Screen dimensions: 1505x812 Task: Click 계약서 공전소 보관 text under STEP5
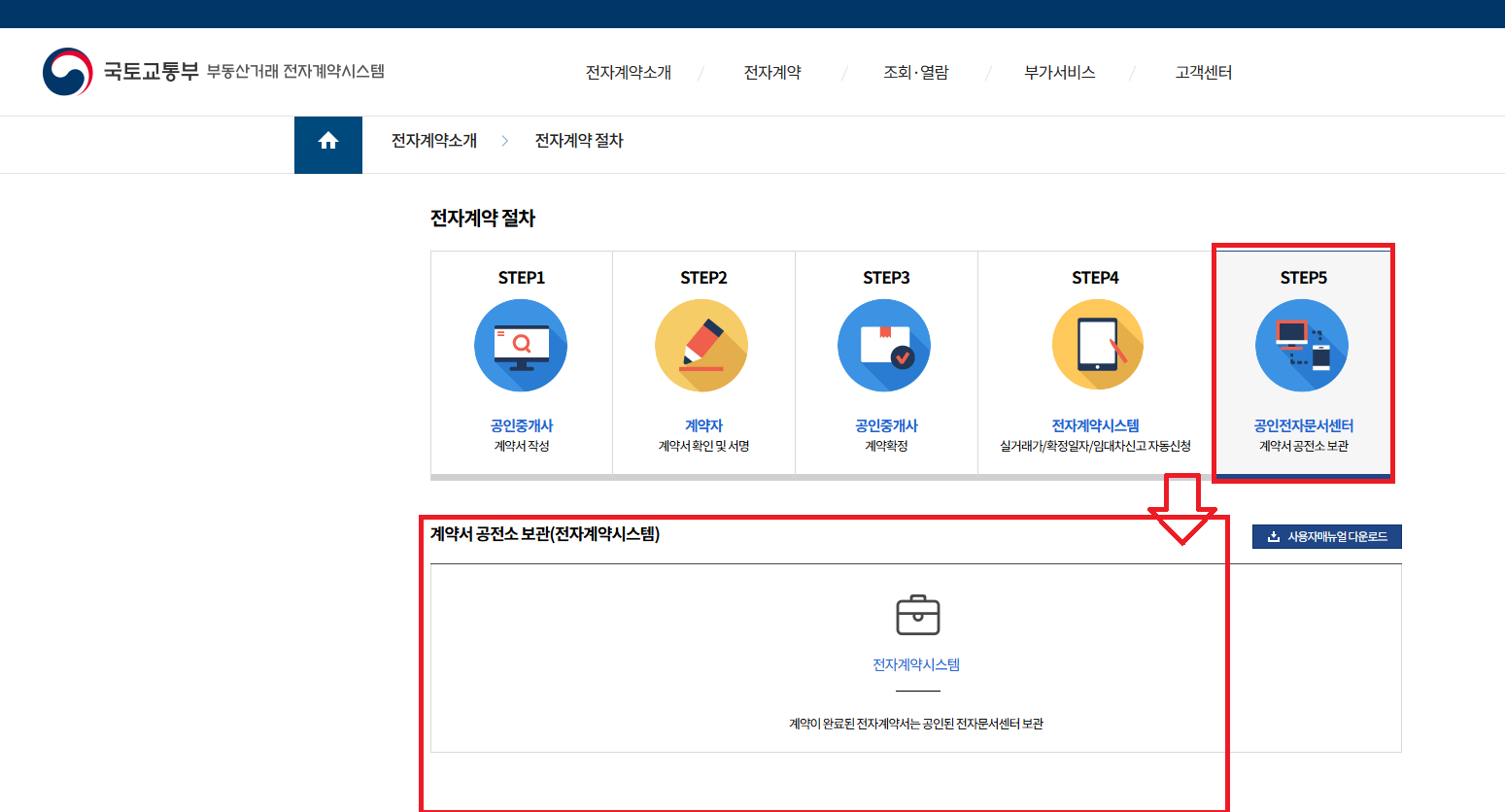tap(1303, 446)
